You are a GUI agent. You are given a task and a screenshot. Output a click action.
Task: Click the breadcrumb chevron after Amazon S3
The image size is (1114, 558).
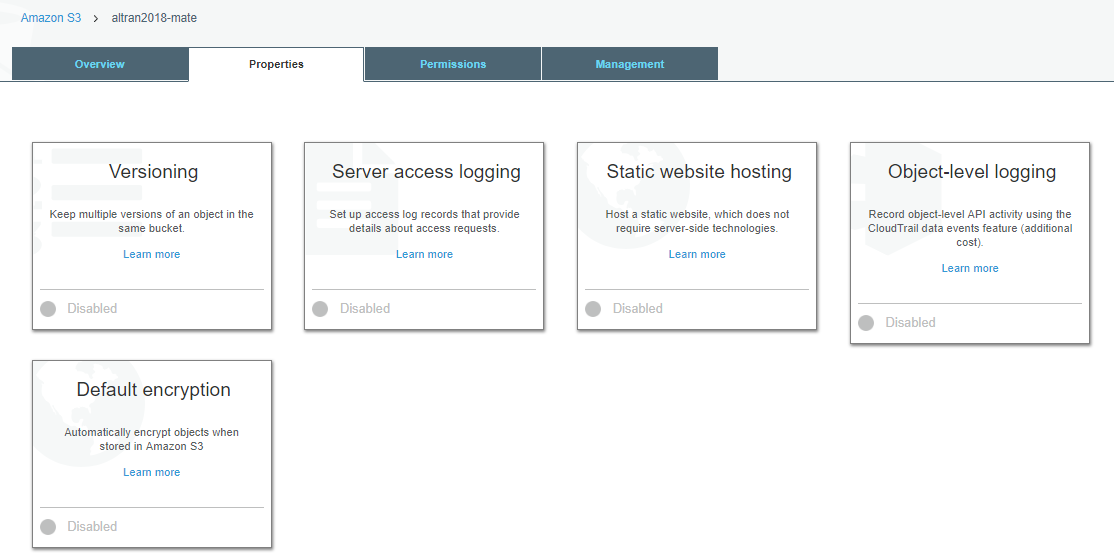[96, 18]
